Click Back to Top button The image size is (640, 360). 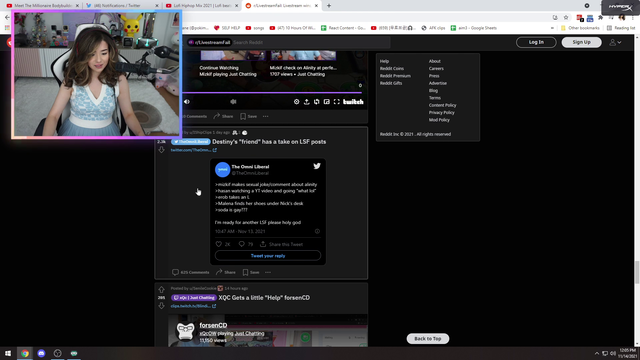(428, 338)
